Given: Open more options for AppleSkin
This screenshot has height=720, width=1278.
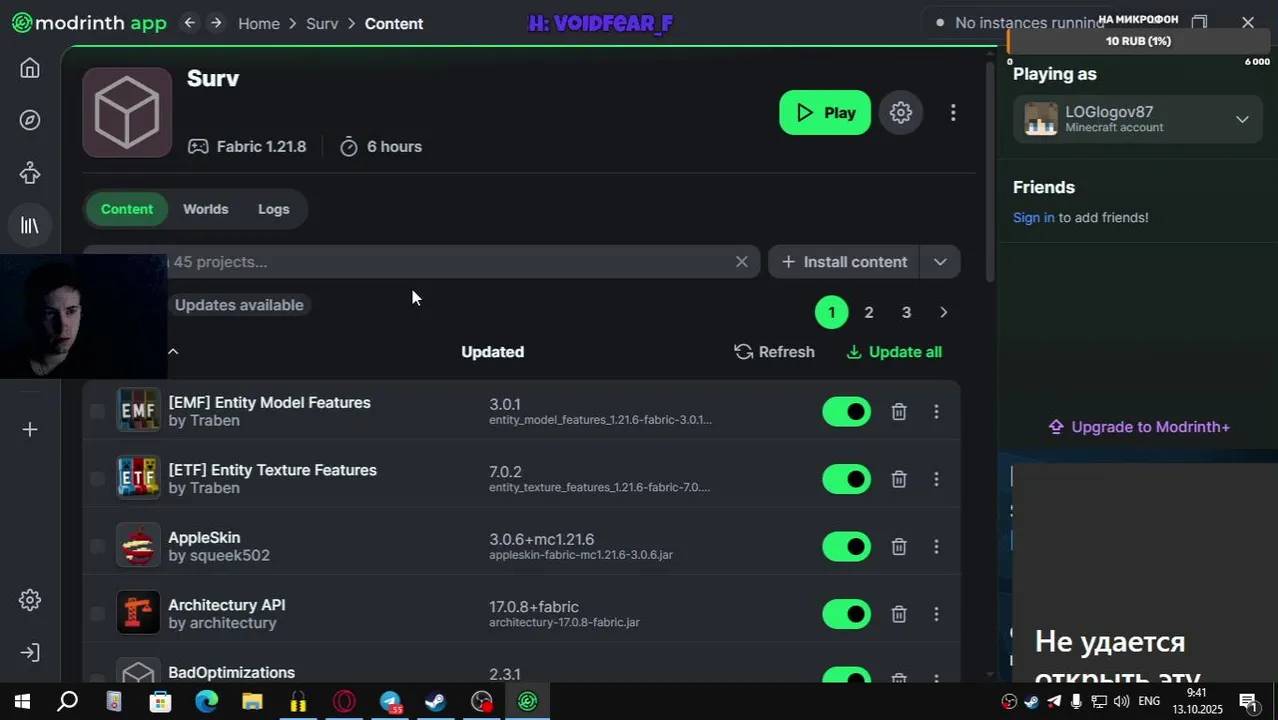Looking at the screenshot, I should (x=936, y=547).
